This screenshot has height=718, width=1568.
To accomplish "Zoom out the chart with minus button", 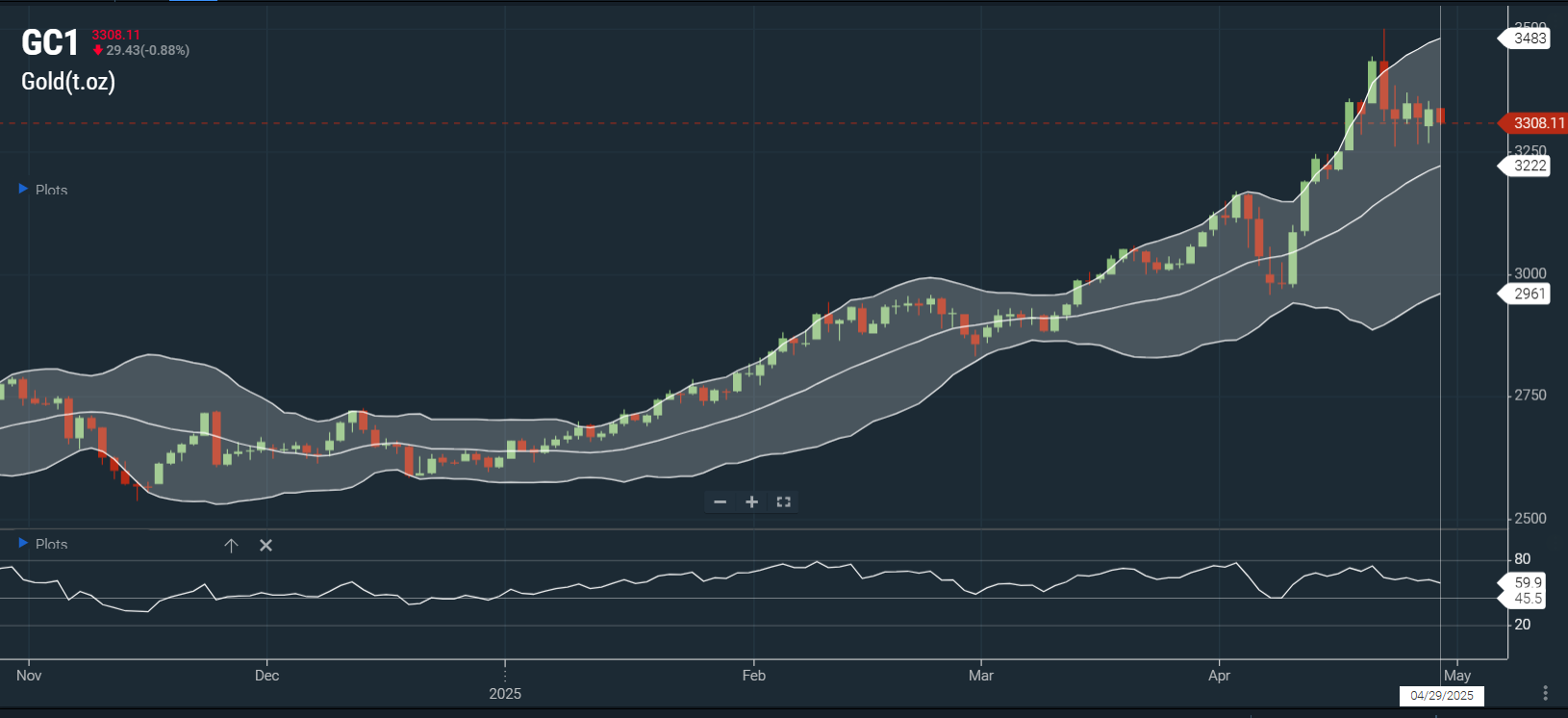I will [x=720, y=502].
